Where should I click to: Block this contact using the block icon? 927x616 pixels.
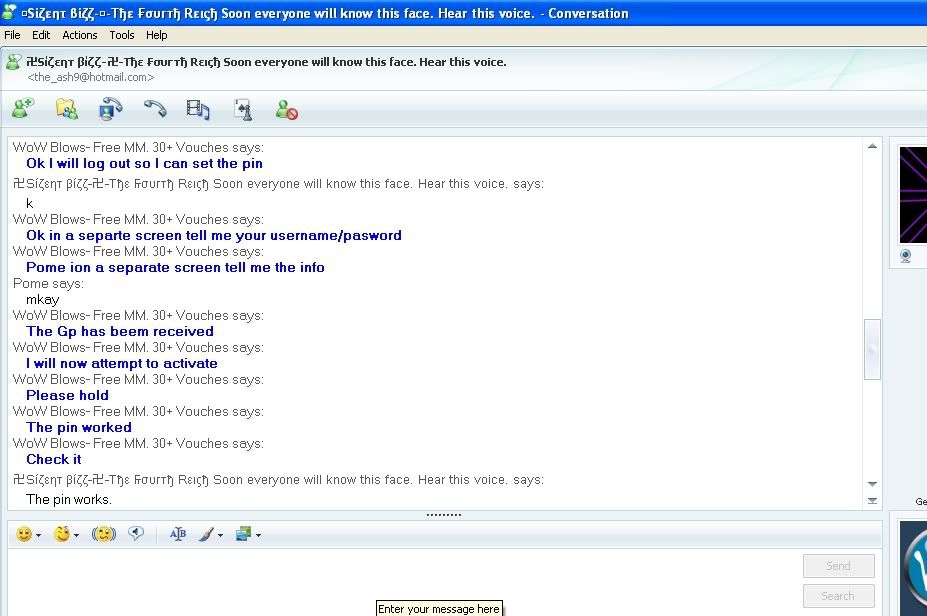point(287,110)
